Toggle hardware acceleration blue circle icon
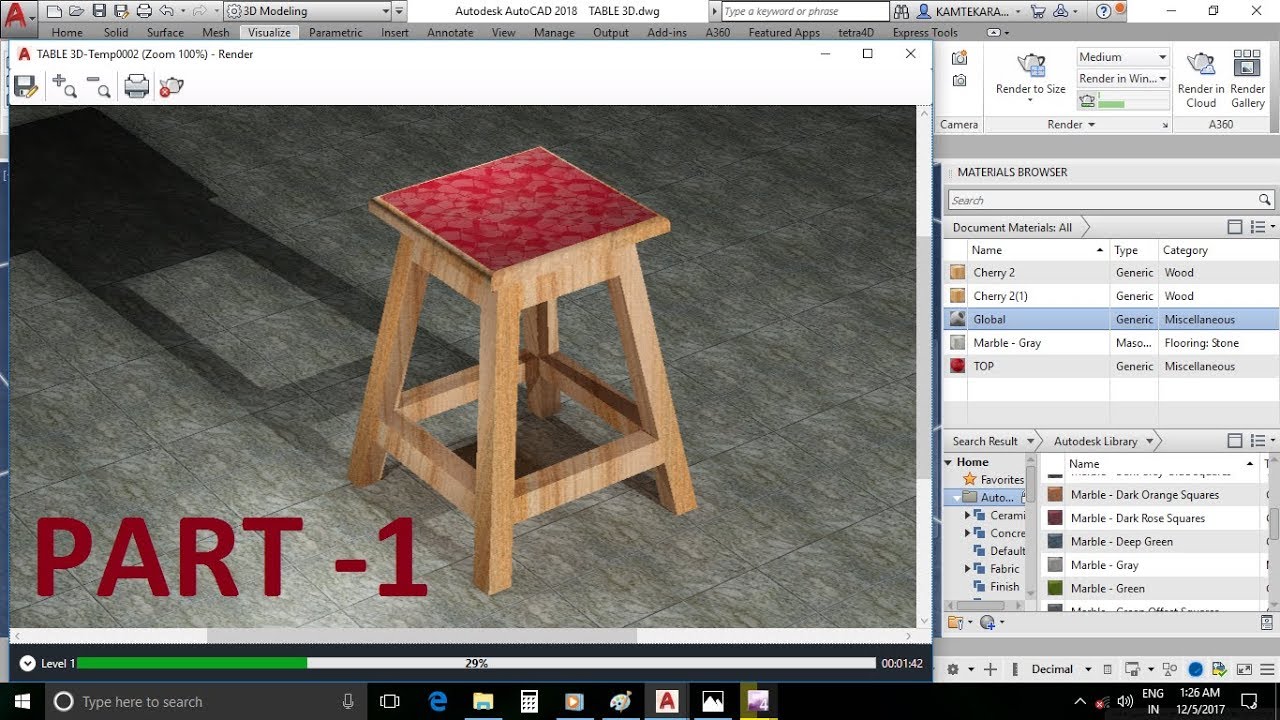The image size is (1280, 720). click(1195, 669)
